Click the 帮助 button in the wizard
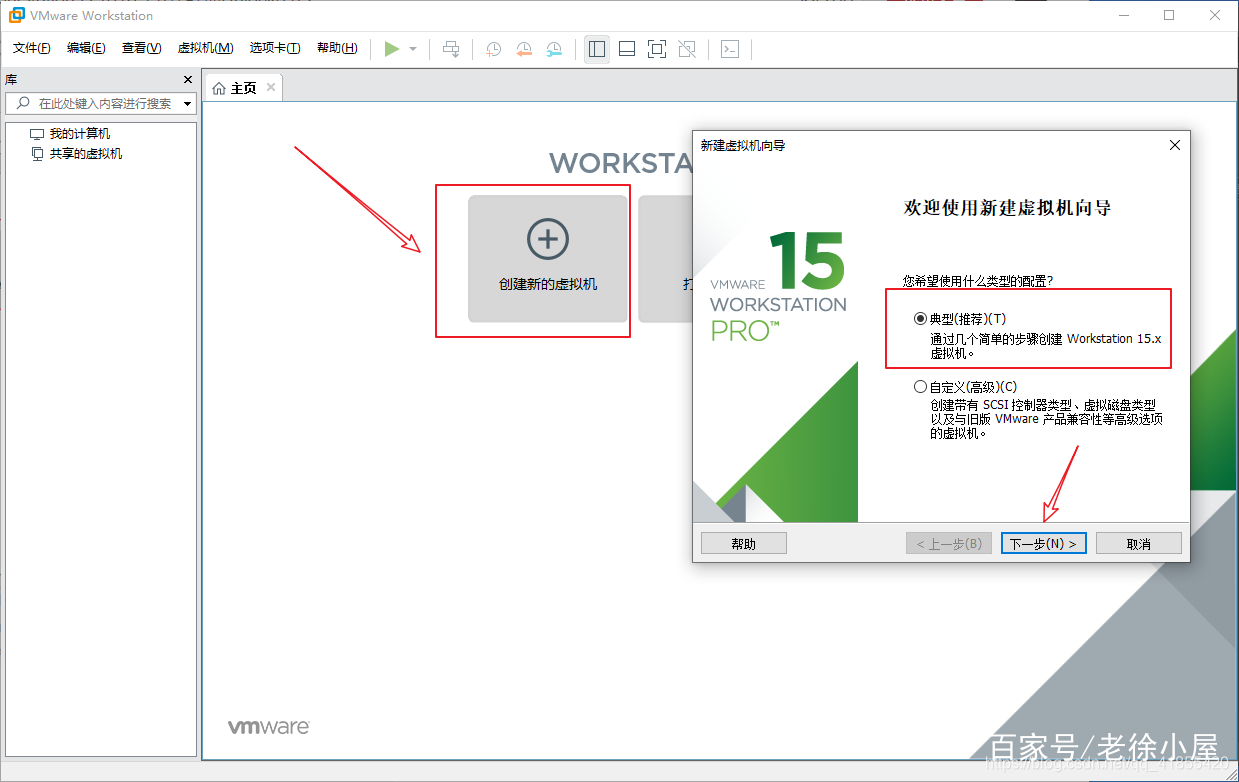This screenshot has height=782, width=1239. coord(744,543)
